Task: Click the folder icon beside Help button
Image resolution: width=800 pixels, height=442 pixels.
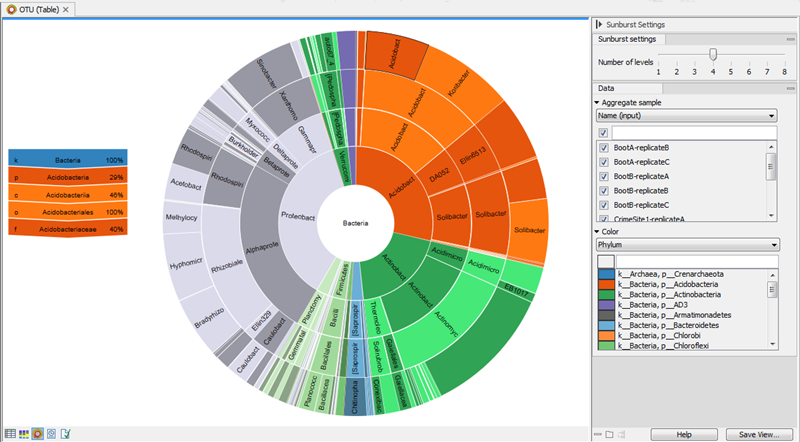Action: click(607, 435)
